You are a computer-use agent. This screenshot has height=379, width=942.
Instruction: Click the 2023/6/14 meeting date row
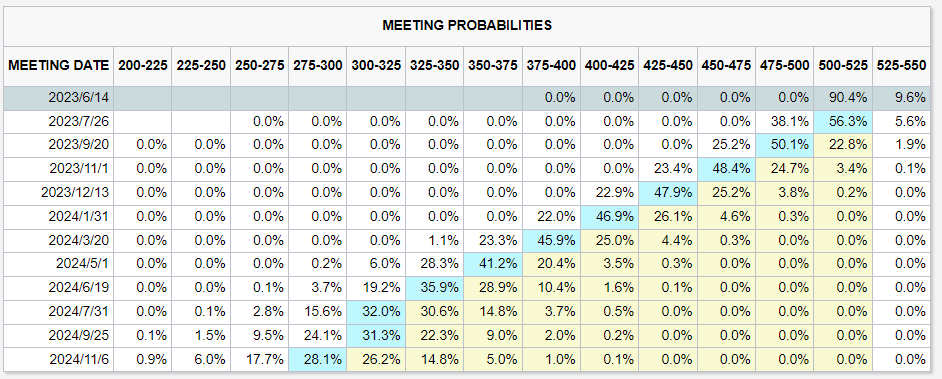[467, 98]
